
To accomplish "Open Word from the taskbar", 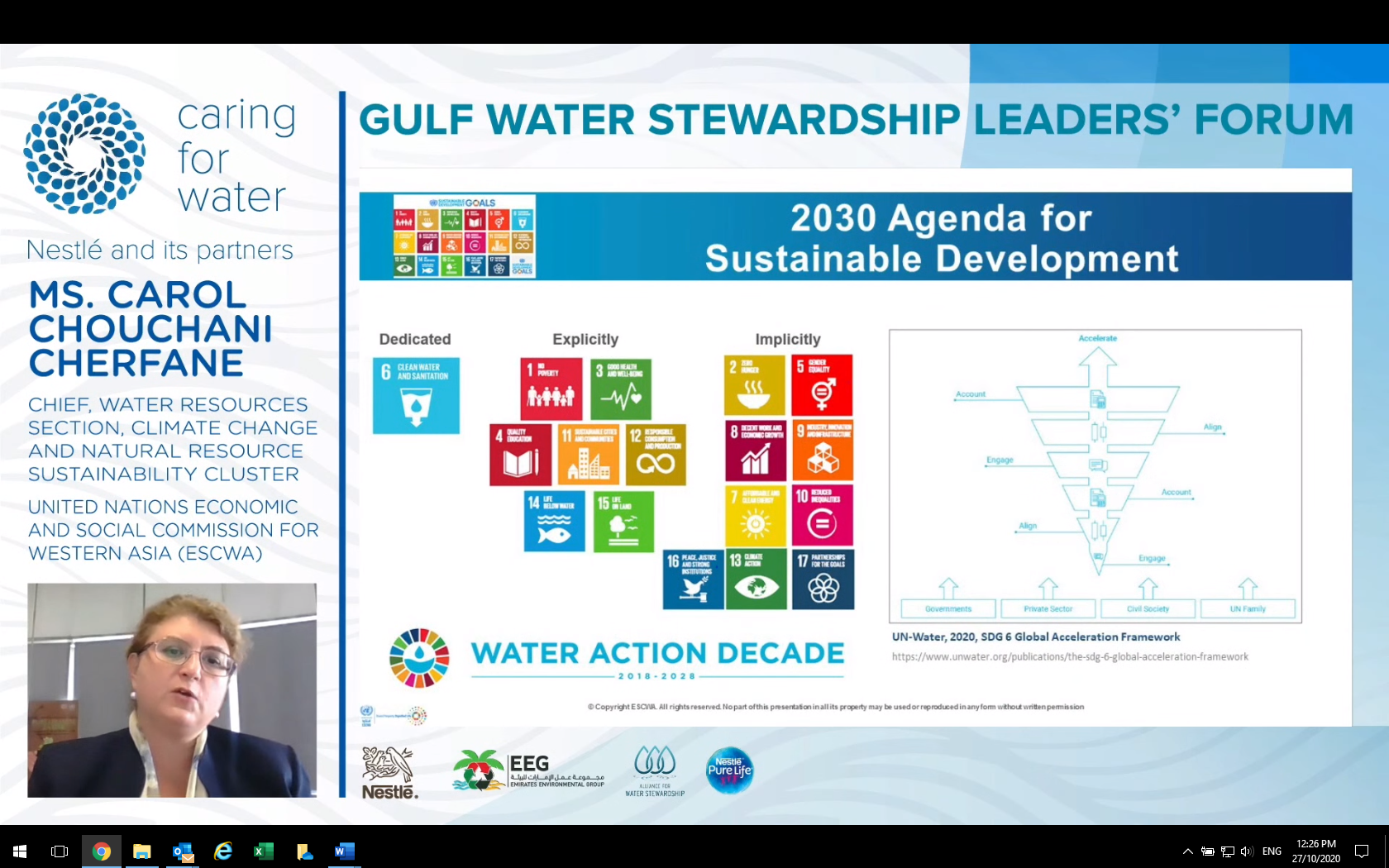I will (345, 851).
